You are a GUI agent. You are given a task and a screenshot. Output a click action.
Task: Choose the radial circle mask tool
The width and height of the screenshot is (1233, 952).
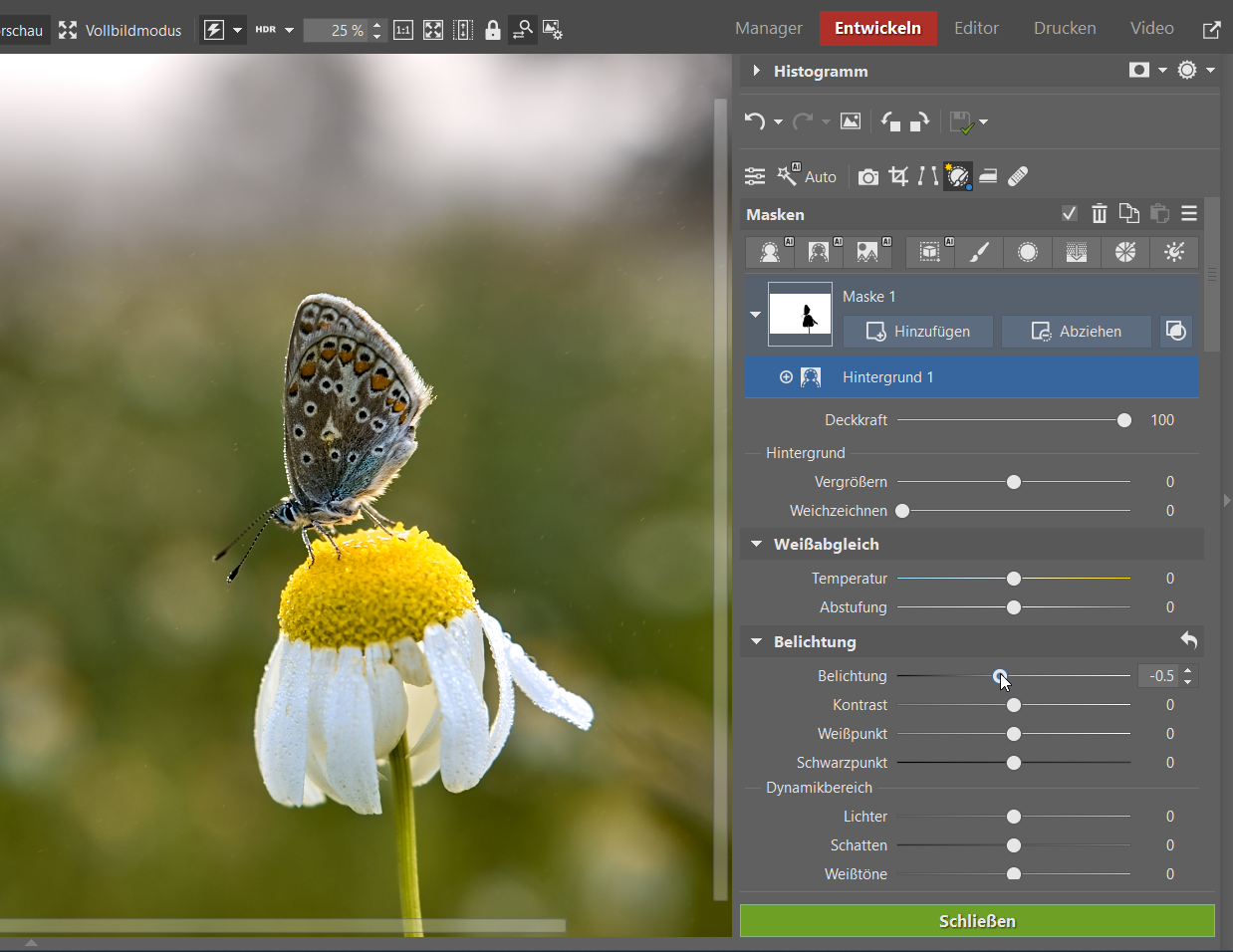(1028, 252)
